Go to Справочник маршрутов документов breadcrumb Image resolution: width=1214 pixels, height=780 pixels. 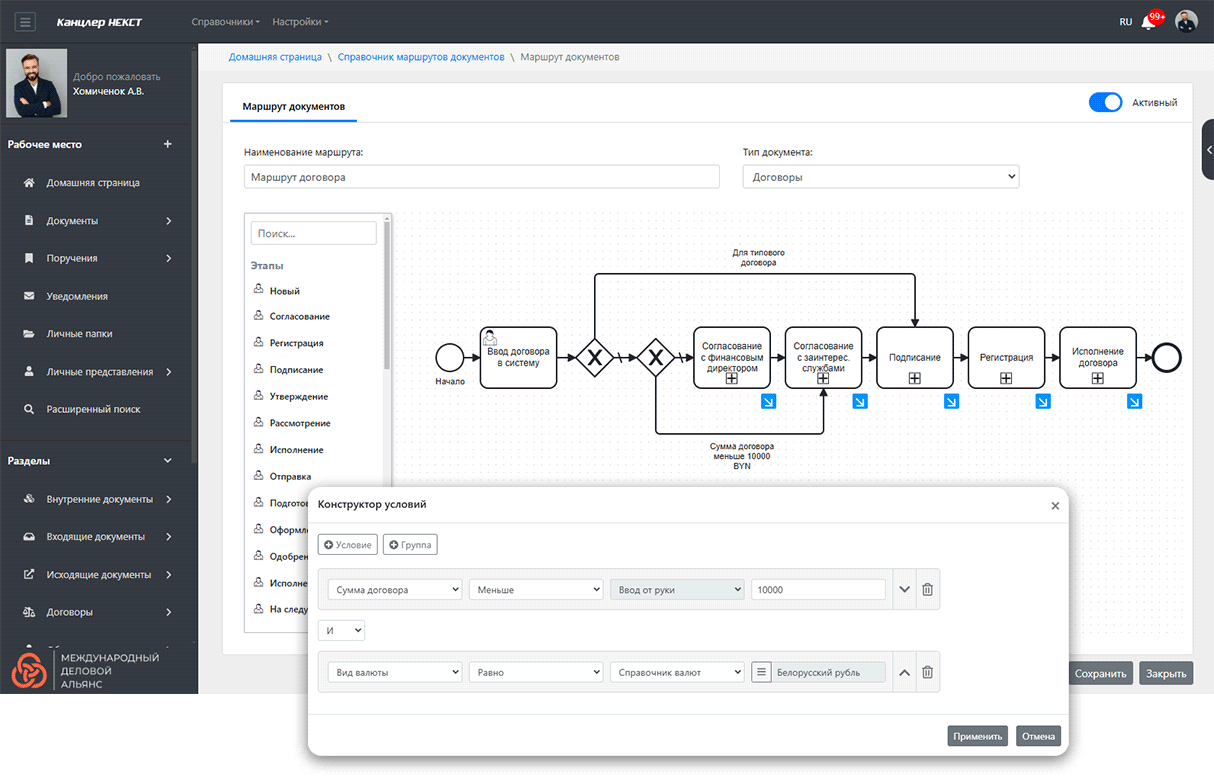coord(421,57)
